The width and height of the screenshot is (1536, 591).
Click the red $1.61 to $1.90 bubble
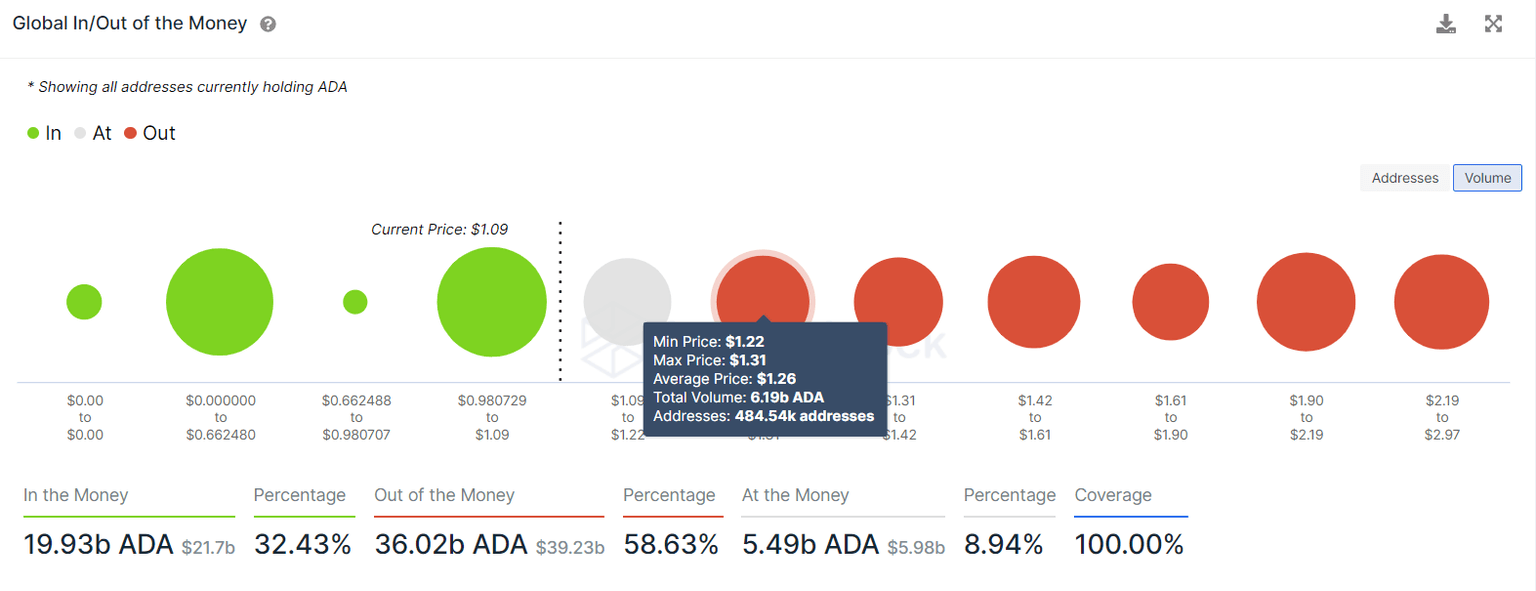click(x=1171, y=302)
